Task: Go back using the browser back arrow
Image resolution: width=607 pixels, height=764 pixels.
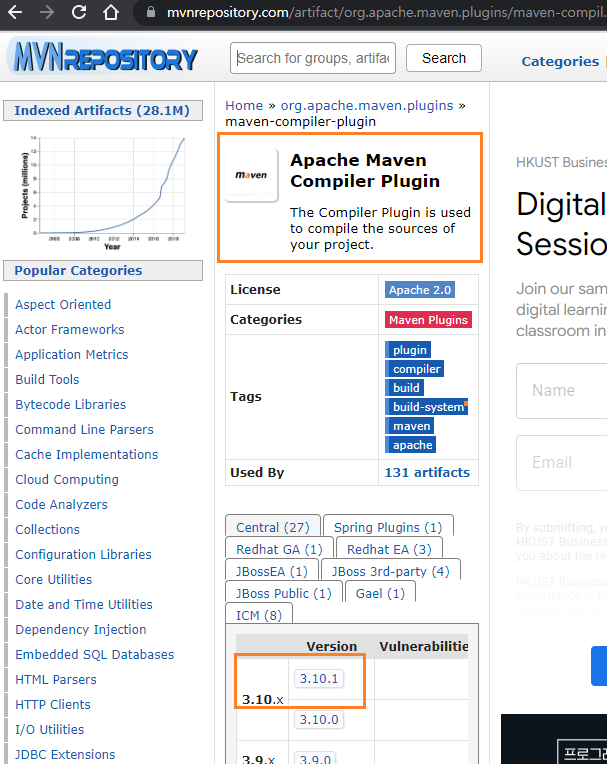Action: (x=15, y=12)
